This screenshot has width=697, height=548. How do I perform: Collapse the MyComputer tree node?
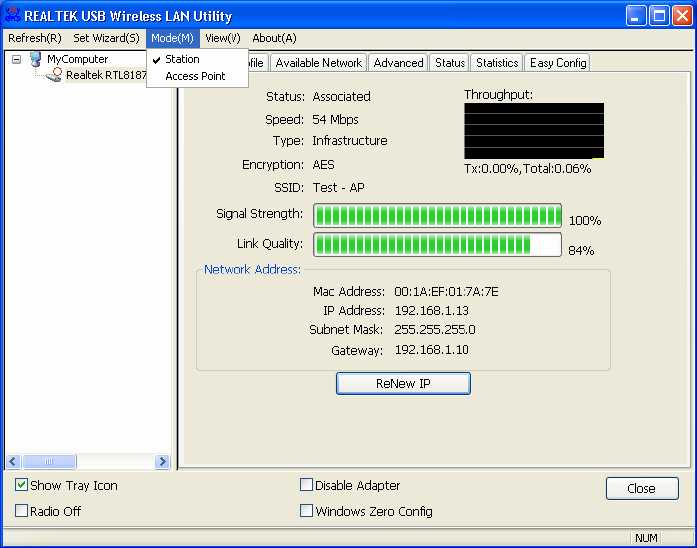click(x=16, y=59)
